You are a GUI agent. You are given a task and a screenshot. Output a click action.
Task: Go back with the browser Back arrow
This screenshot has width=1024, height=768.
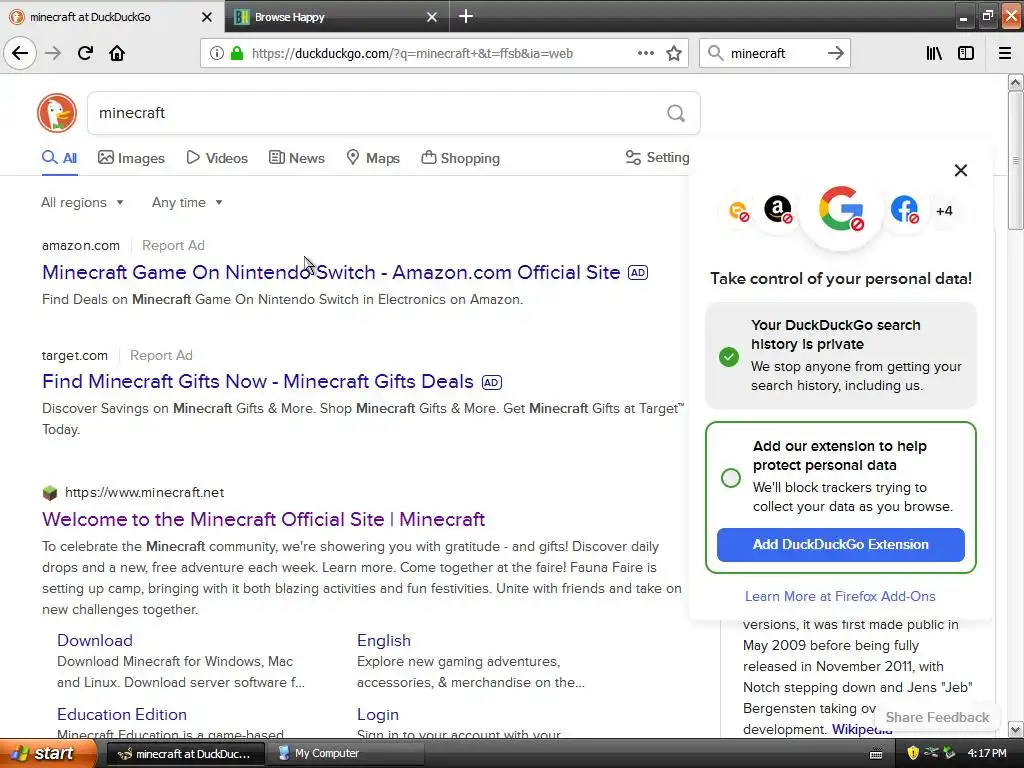[20, 53]
